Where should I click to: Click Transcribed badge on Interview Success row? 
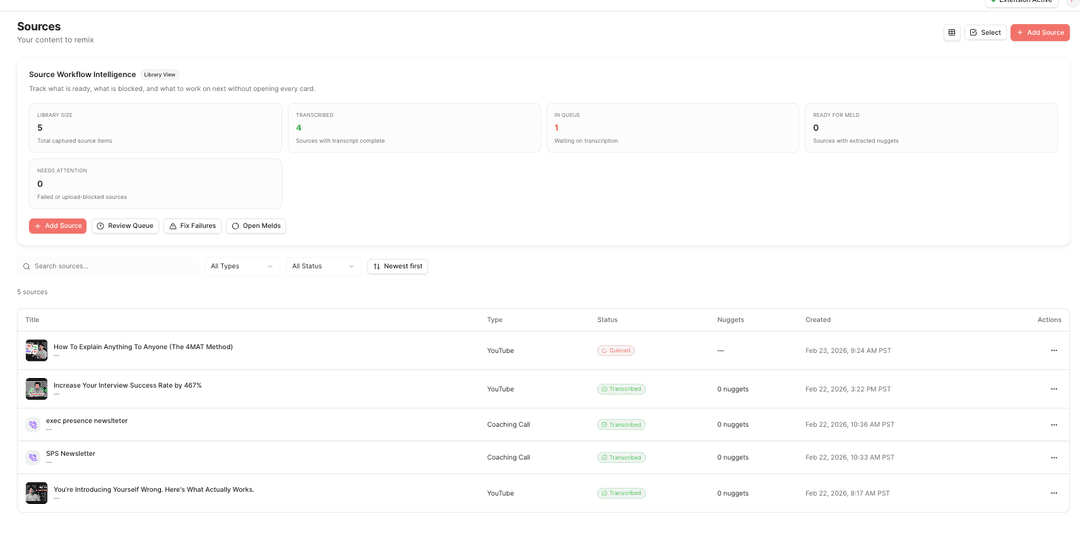[621, 389]
